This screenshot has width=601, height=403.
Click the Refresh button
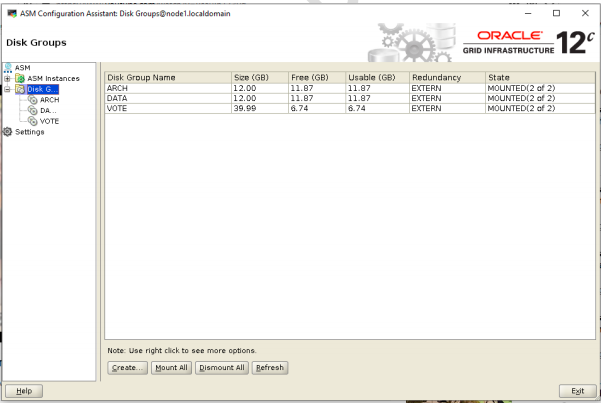coord(270,368)
